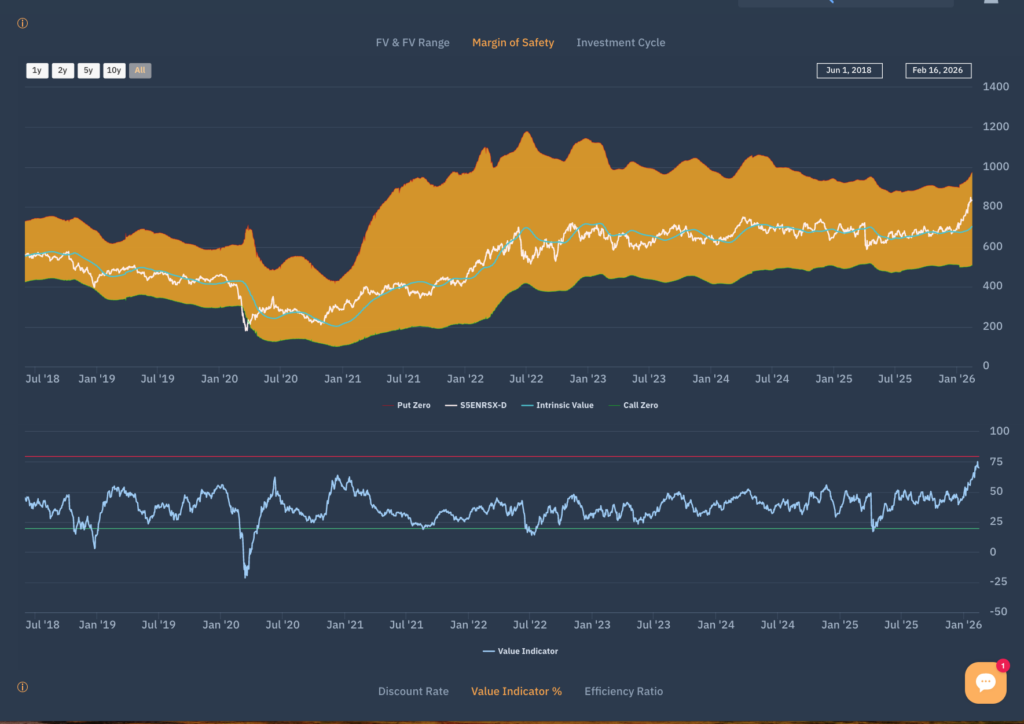Image resolution: width=1024 pixels, height=724 pixels.
Task: Set chart range to 1y
Action: [x=37, y=70]
